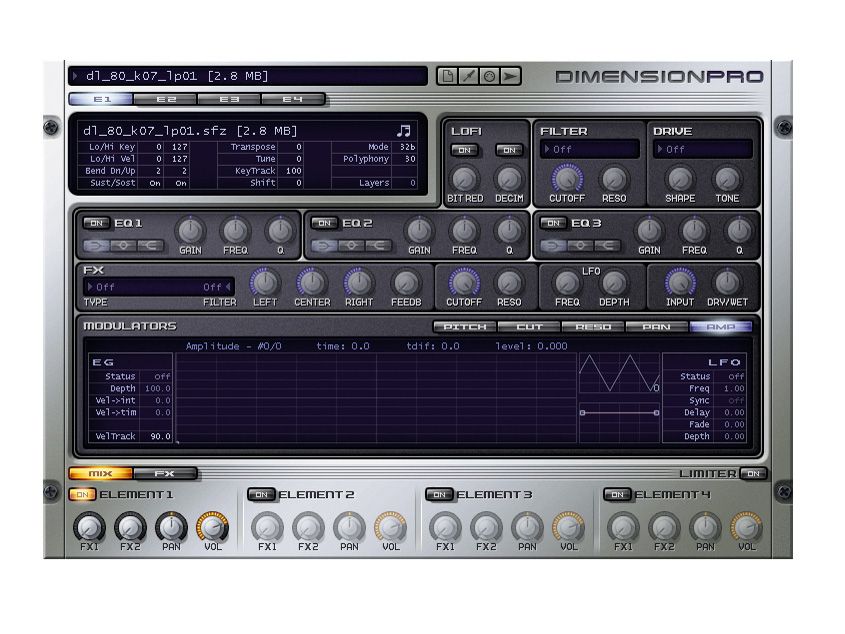The image size is (845, 634).
Task: Select the PAN modulator tab
Action: click(x=656, y=327)
